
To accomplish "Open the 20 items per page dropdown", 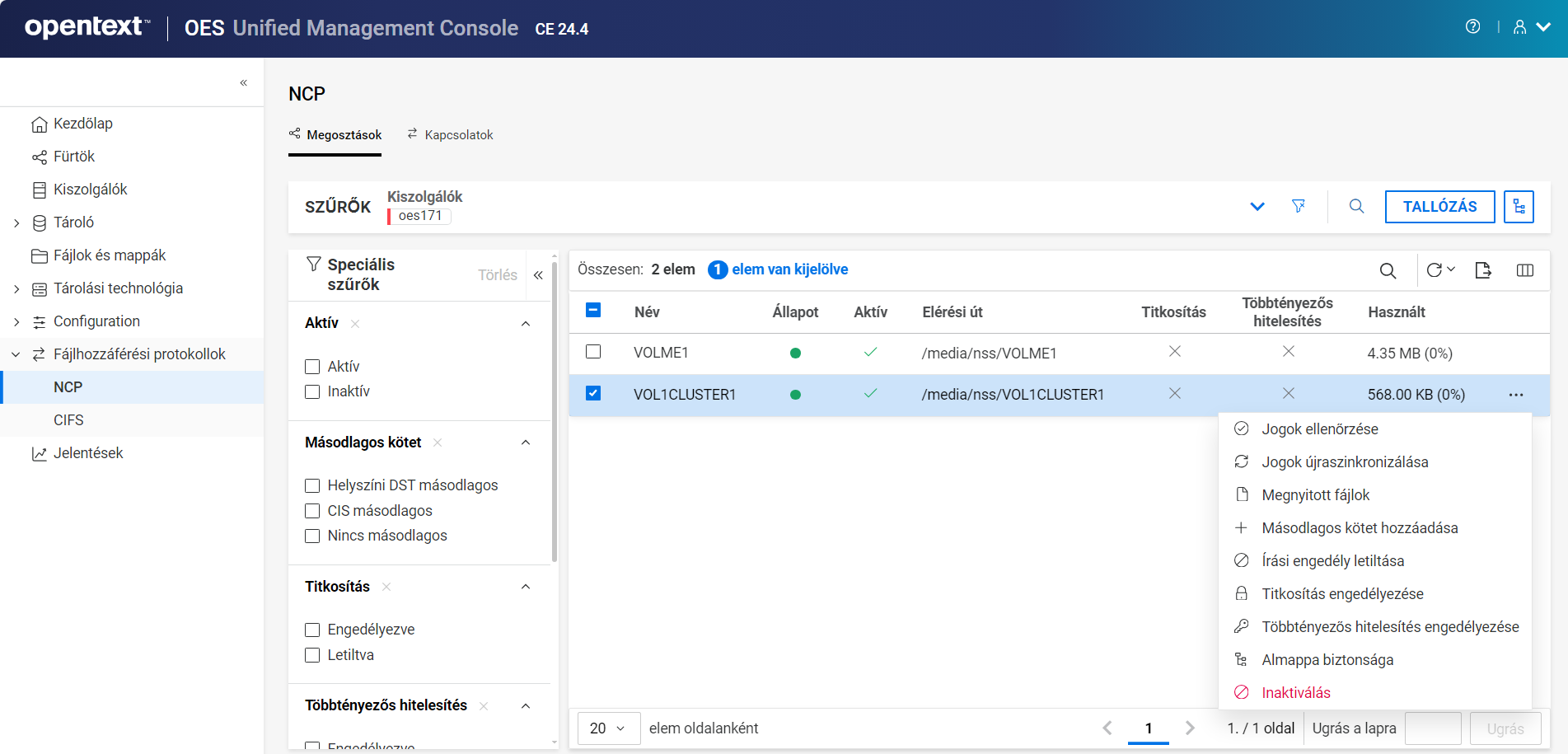I will [x=608, y=728].
